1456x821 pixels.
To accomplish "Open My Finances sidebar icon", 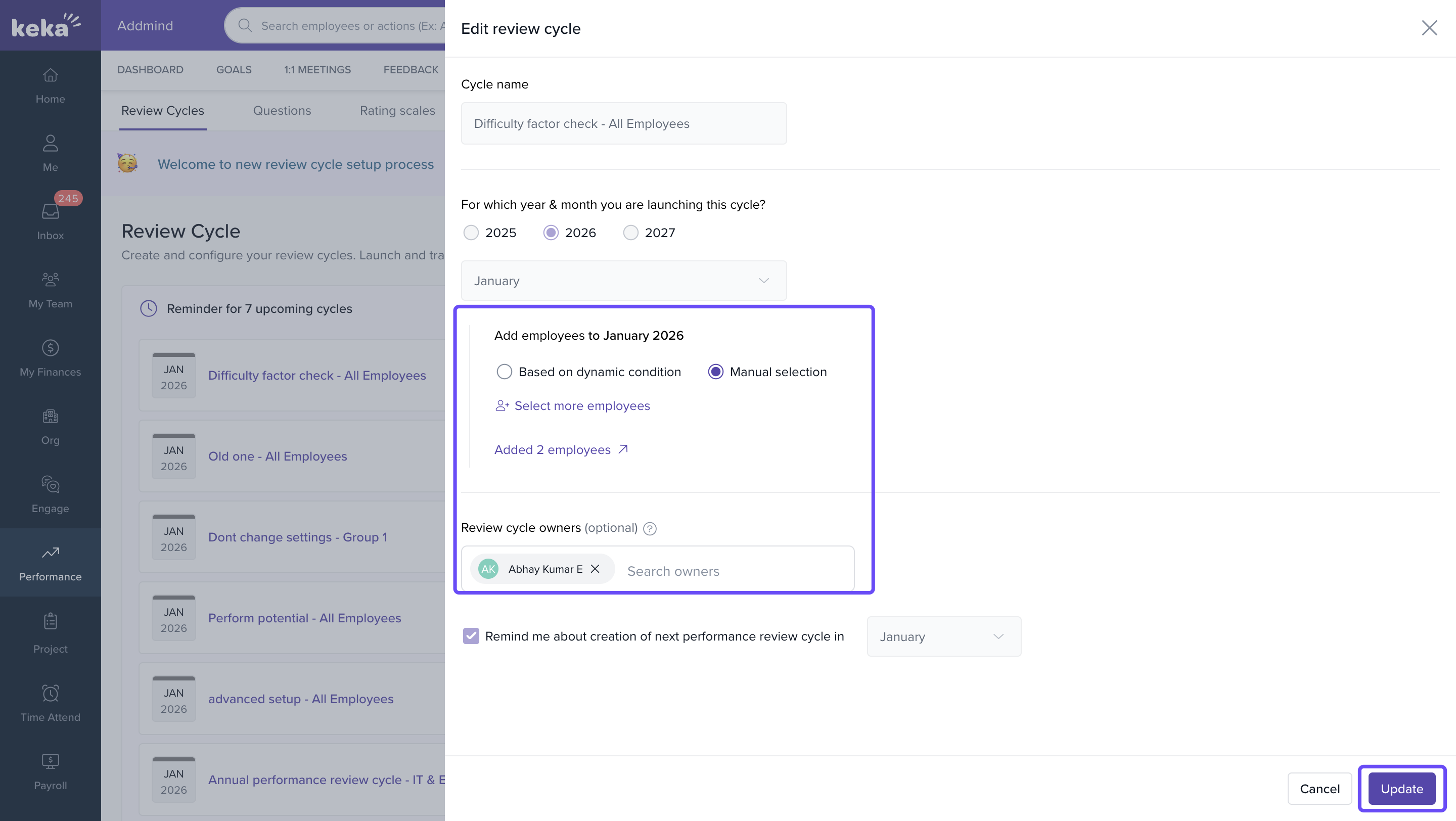I will click(x=51, y=356).
